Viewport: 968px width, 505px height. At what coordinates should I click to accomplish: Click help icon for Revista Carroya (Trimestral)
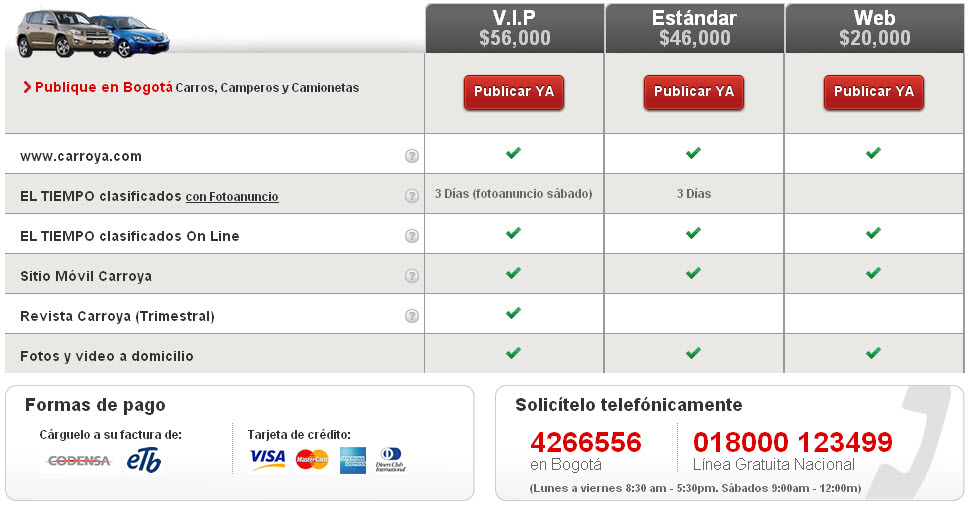412,316
